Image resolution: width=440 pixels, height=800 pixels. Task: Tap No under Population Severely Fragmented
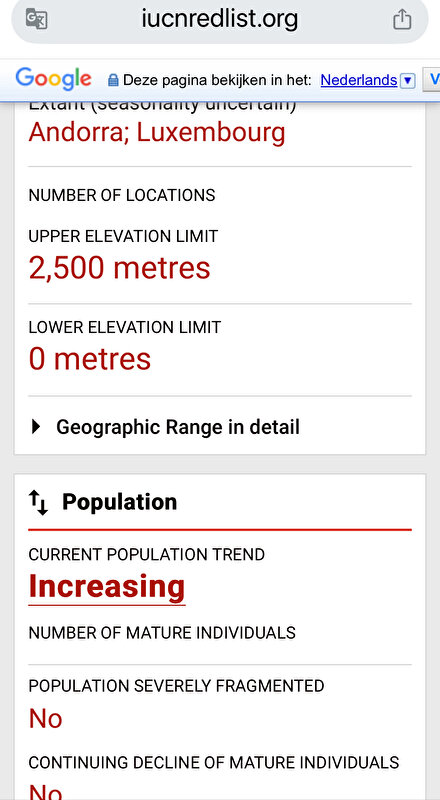(x=45, y=718)
